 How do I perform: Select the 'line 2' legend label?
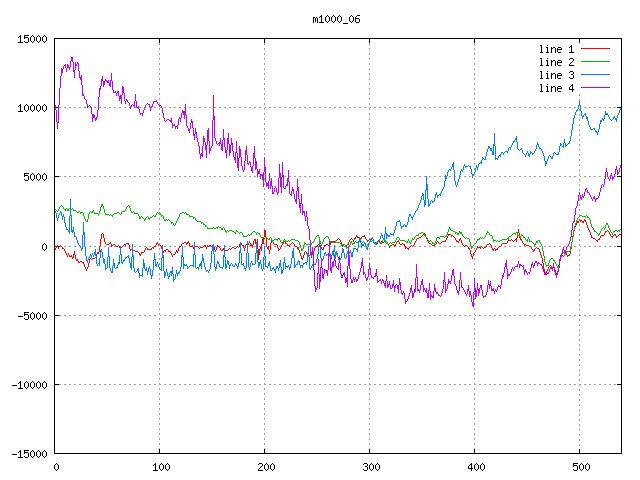557,62
